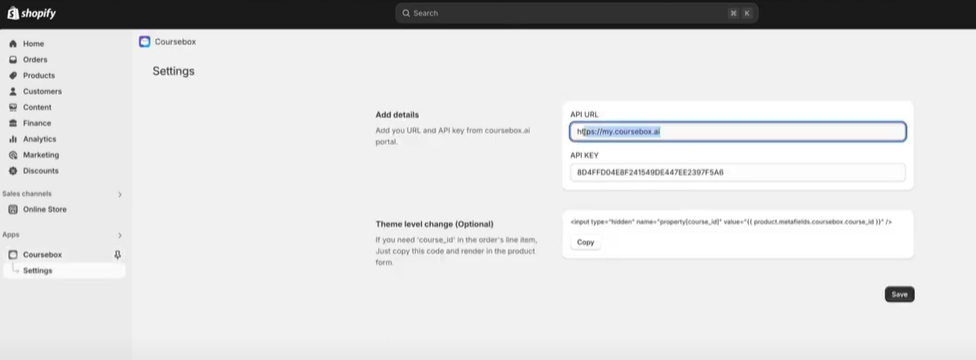Expand the Apps section chevron

pyautogui.click(x=120, y=235)
